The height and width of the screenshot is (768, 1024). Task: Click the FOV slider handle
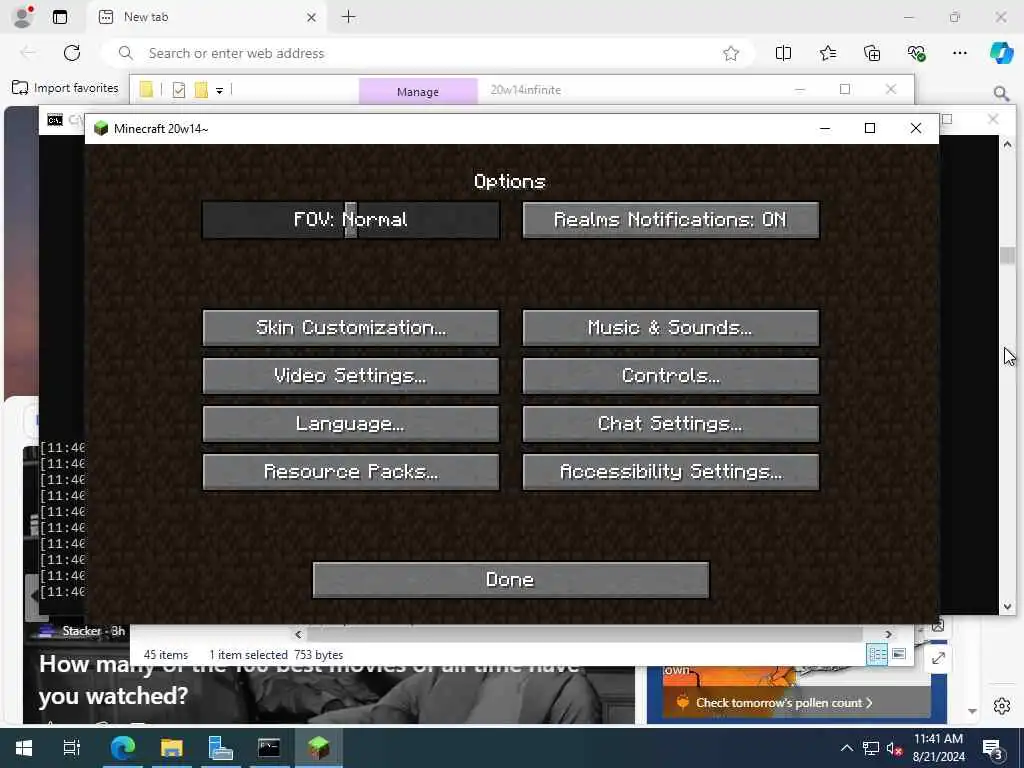click(351, 220)
